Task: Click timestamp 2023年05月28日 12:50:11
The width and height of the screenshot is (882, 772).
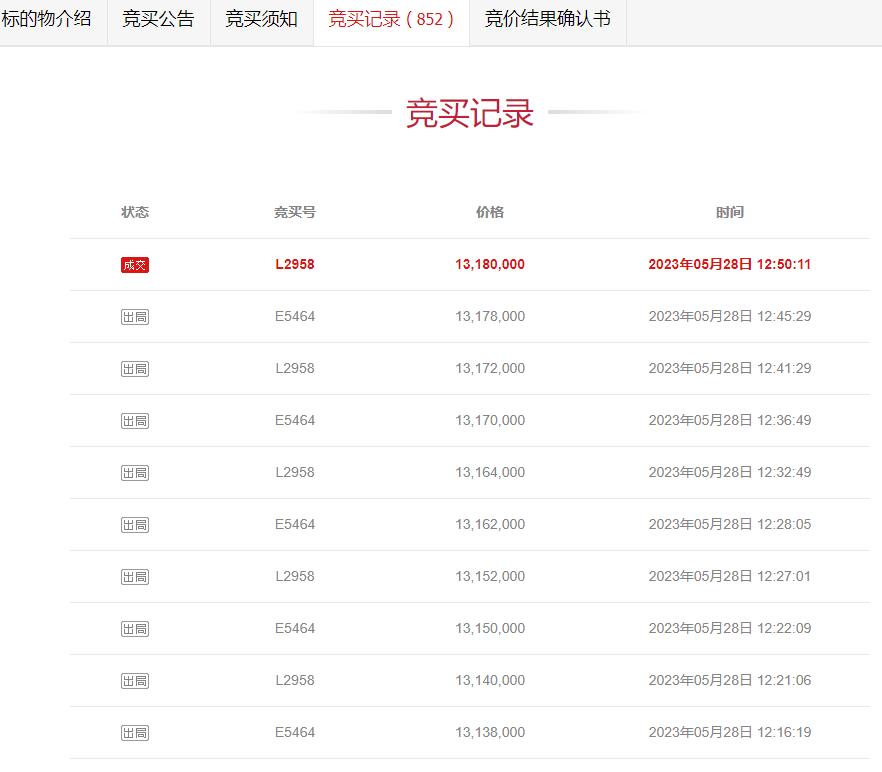Action: click(x=730, y=264)
